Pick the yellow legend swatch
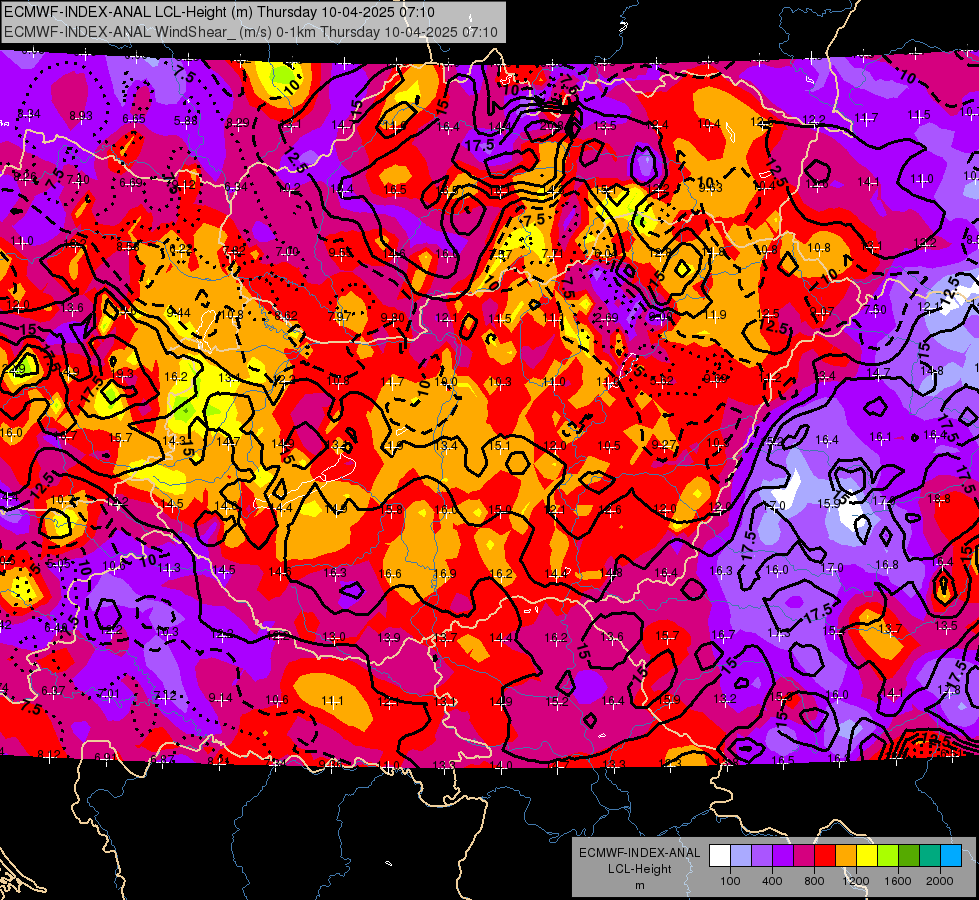Image resolution: width=979 pixels, height=900 pixels. pos(867,856)
